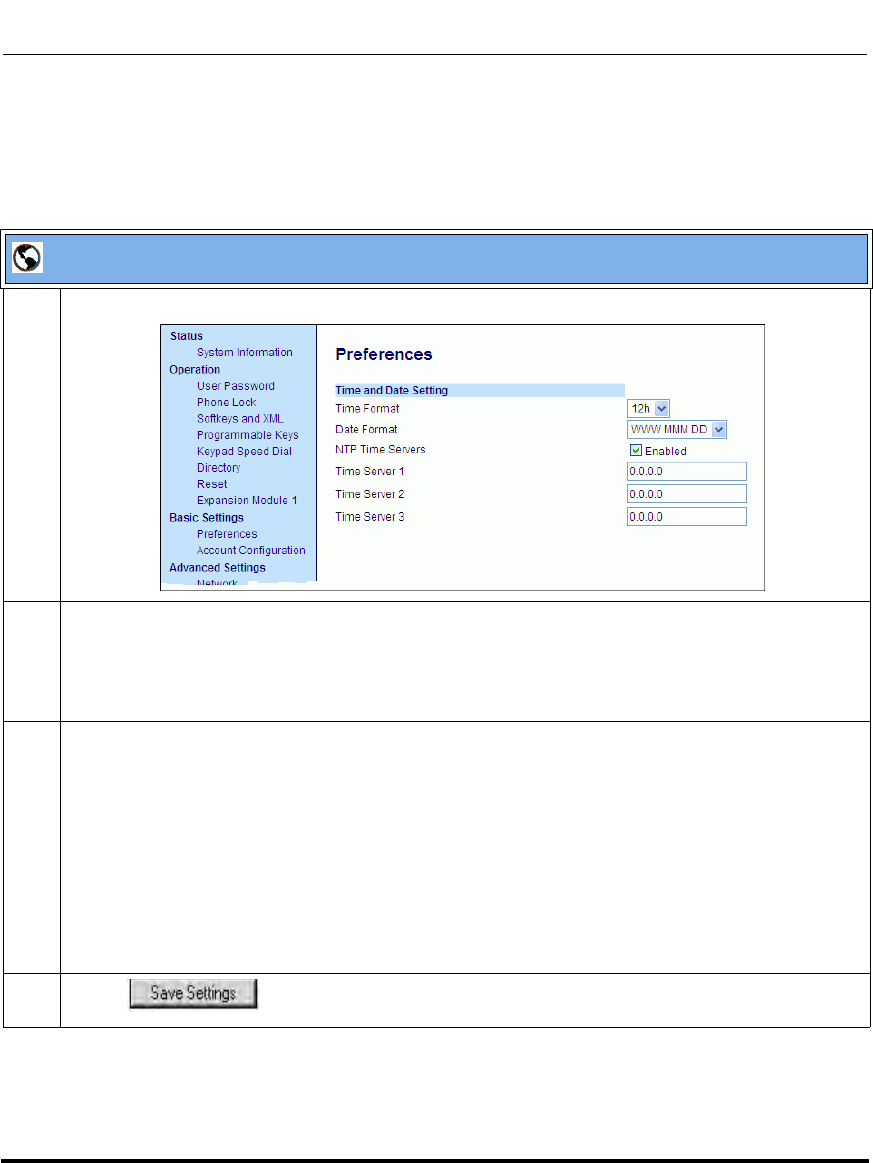Click the Time Server 2 input field
The height and width of the screenshot is (1163, 873).
click(687, 494)
